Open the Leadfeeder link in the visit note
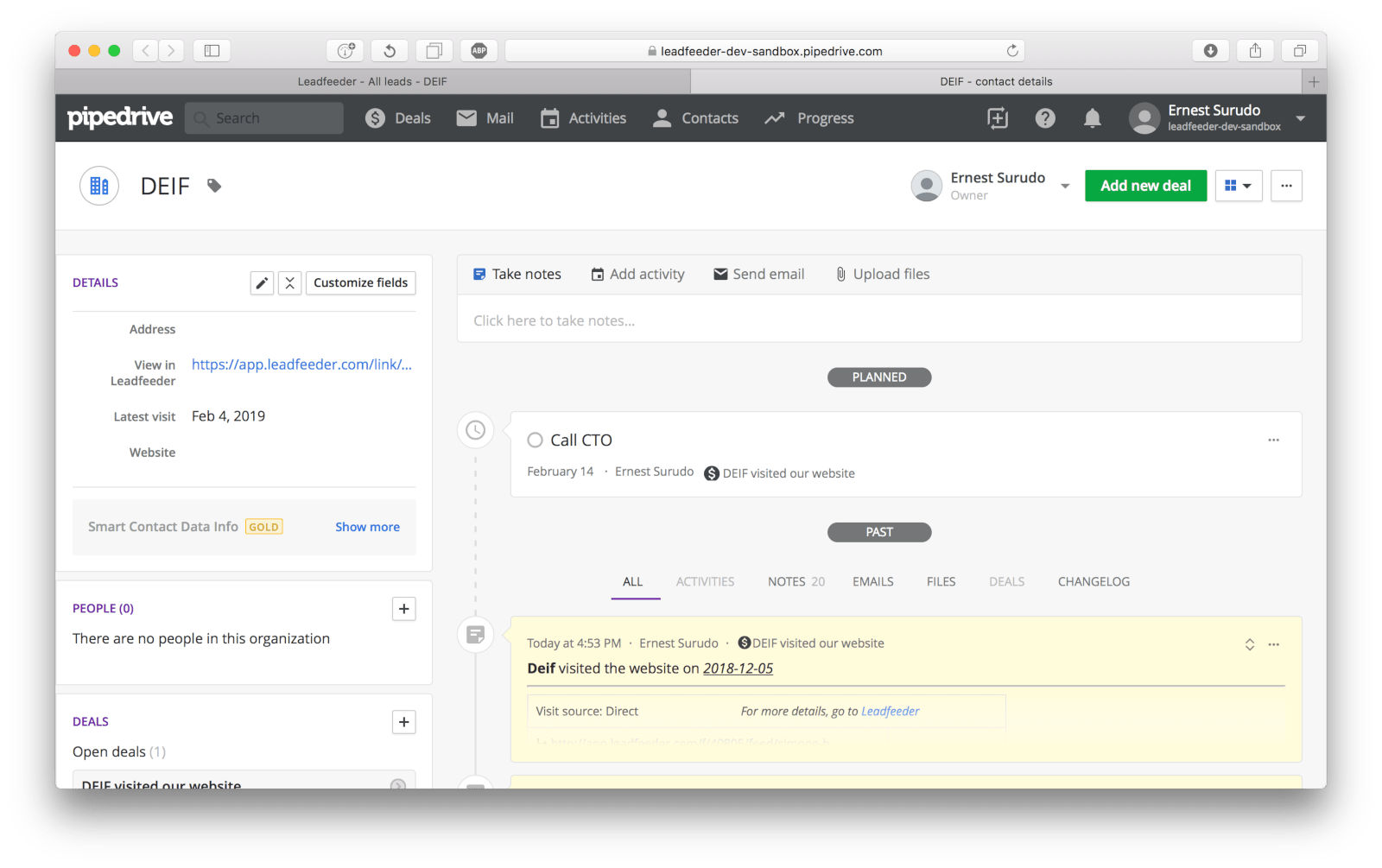 click(890, 711)
